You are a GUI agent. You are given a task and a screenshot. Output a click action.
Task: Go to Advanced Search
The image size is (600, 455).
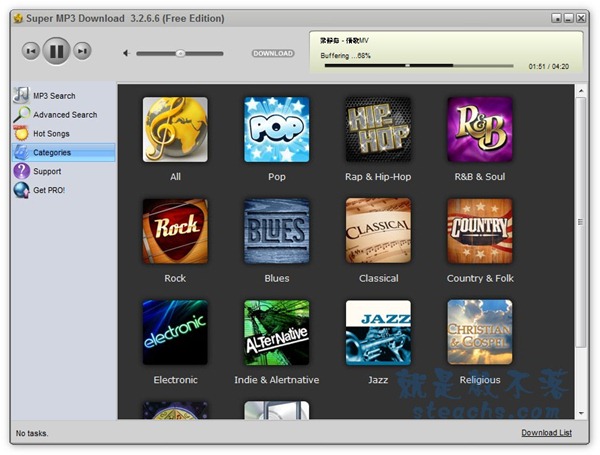64,115
